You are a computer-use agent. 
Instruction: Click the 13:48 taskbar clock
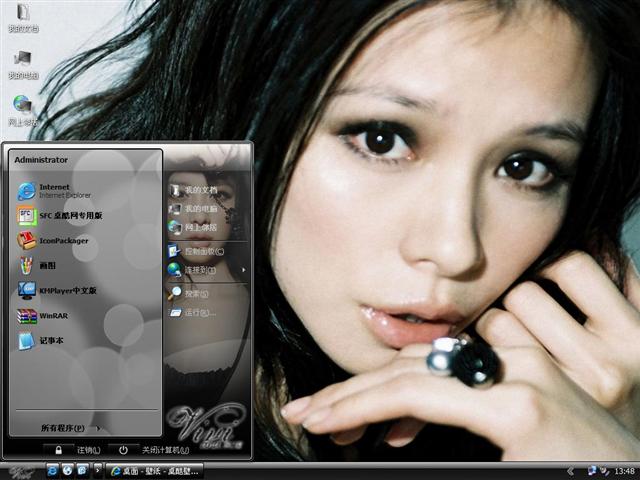[624, 471]
